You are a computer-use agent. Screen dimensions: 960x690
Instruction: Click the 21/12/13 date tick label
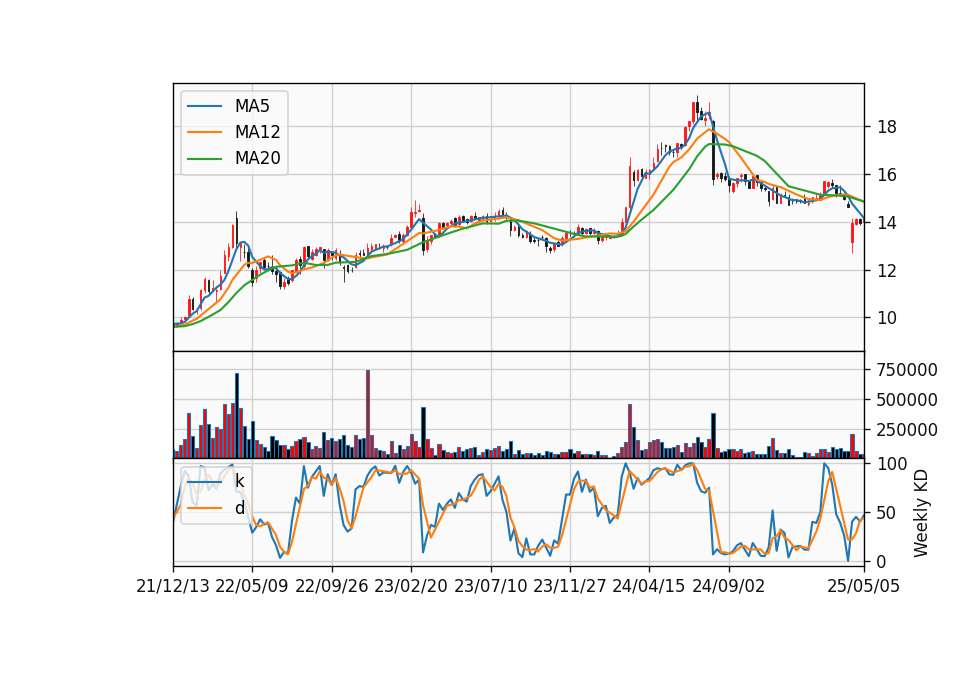173,586
